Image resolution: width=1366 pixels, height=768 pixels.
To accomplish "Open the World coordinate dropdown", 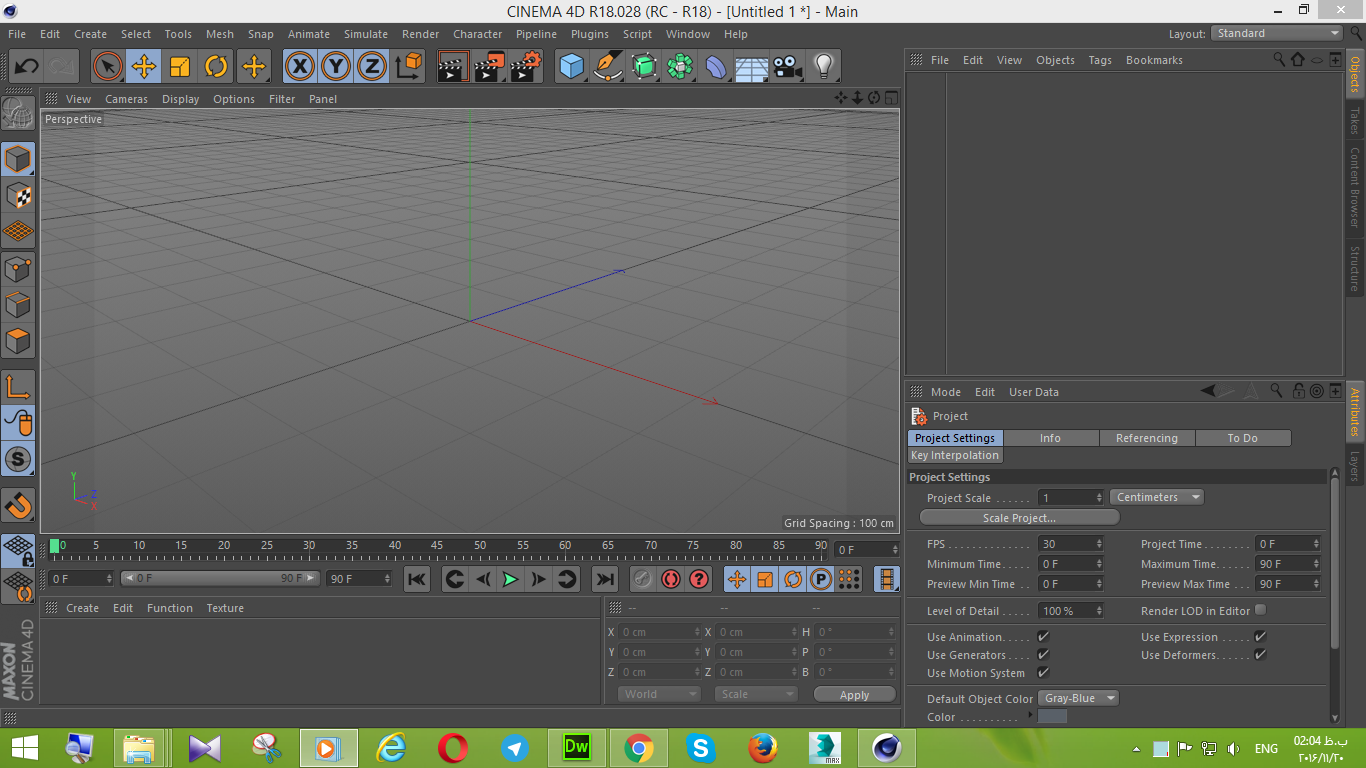I will [x=659, y=694].
